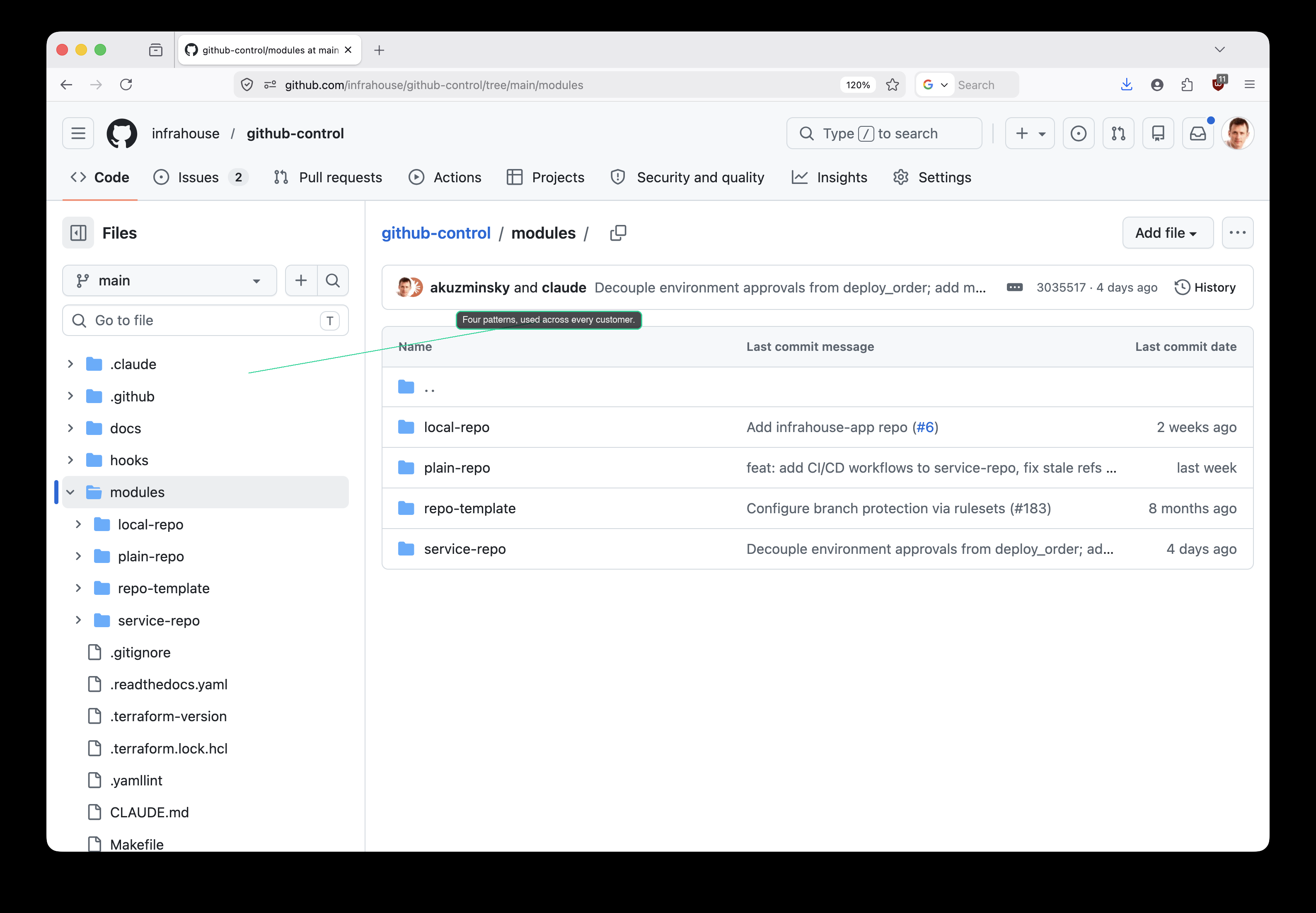This screenshot has width=1316, height=913.
Task: Reset the 120% page zoom indicator
Action: 858,85
